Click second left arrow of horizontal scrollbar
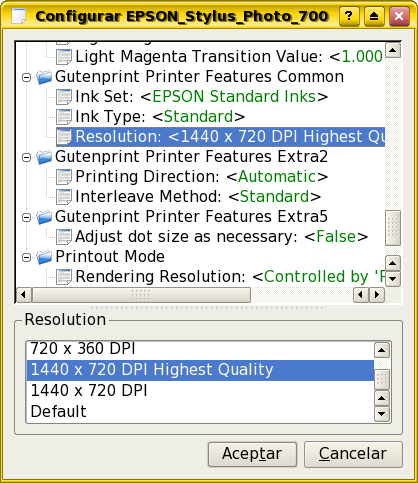The width and height of the screenshot is (418, 483). click(361, 295)
